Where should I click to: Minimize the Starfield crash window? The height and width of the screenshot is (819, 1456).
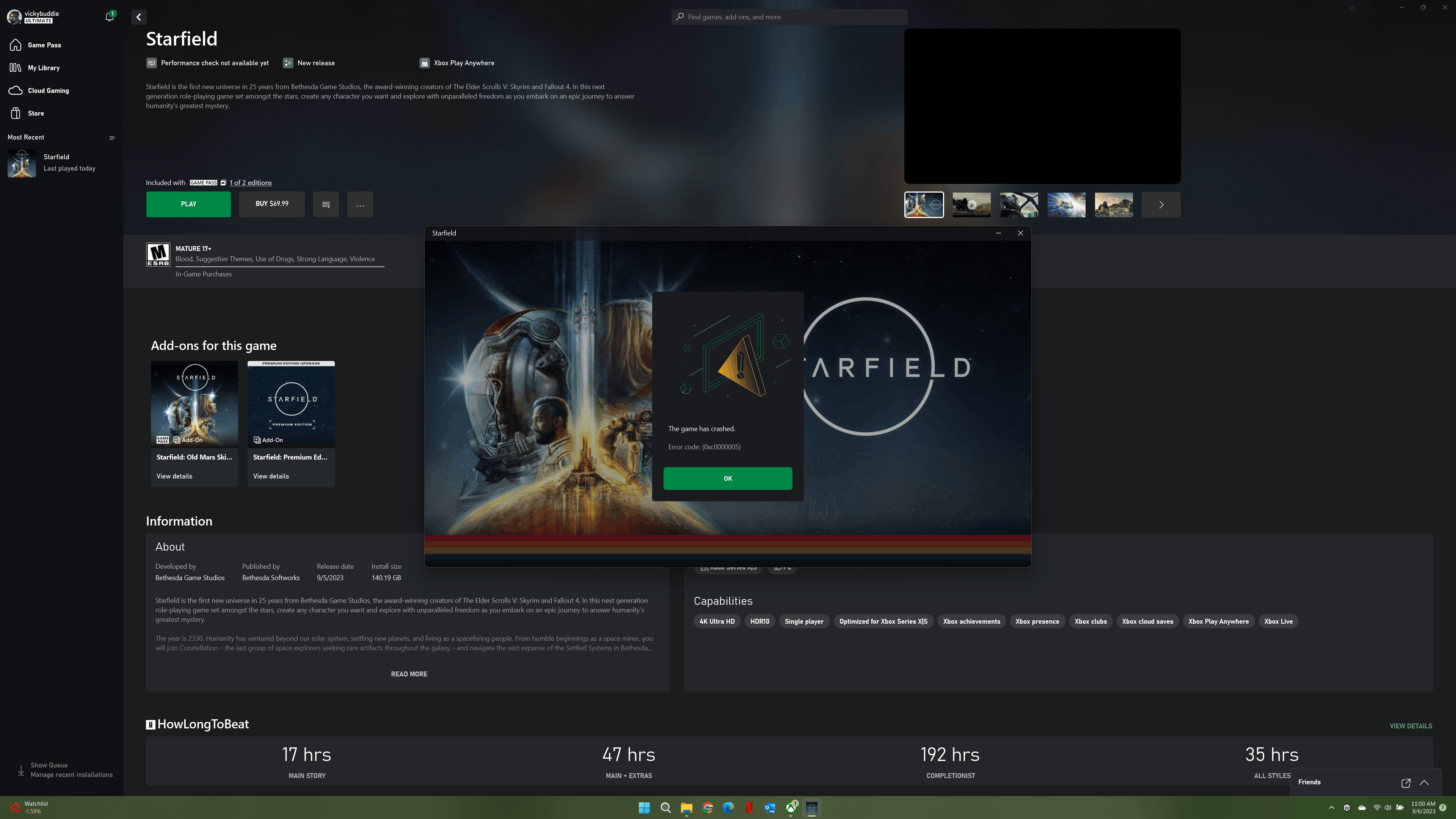(x=998, y=233)
